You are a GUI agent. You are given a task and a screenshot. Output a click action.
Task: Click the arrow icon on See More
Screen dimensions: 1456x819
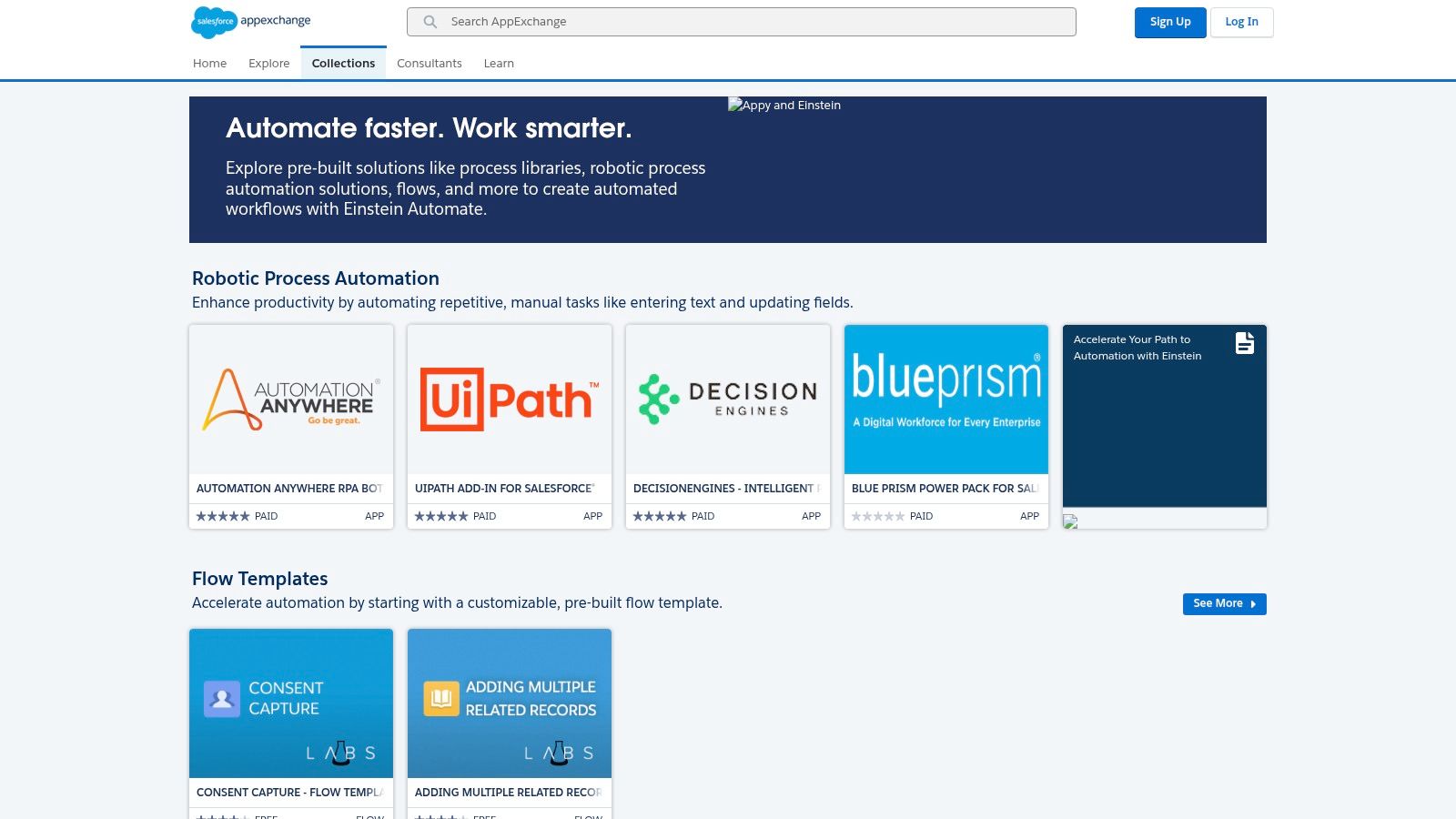pos(1252,604)
